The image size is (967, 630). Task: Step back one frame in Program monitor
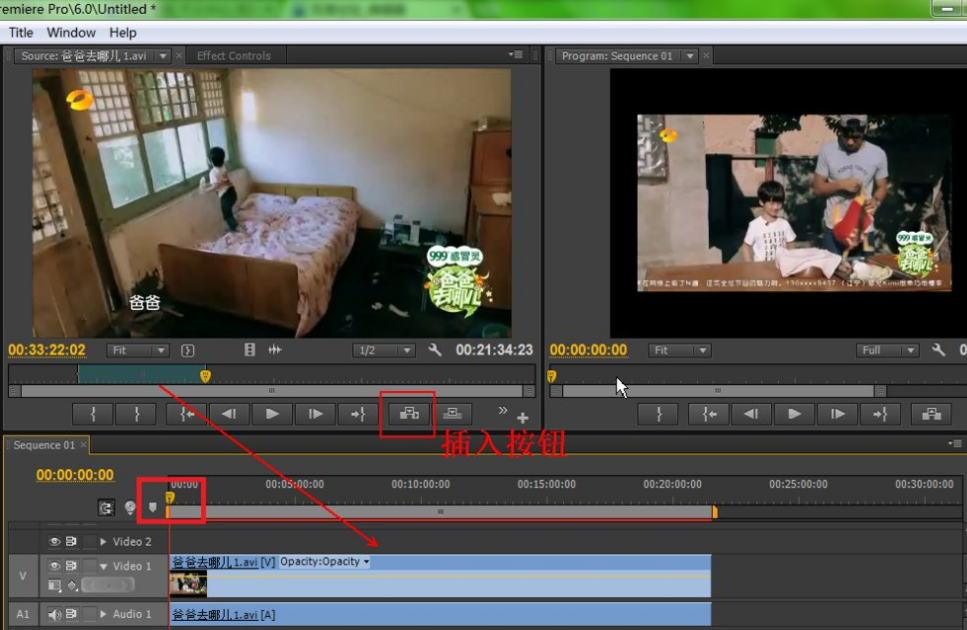[751, 414]
